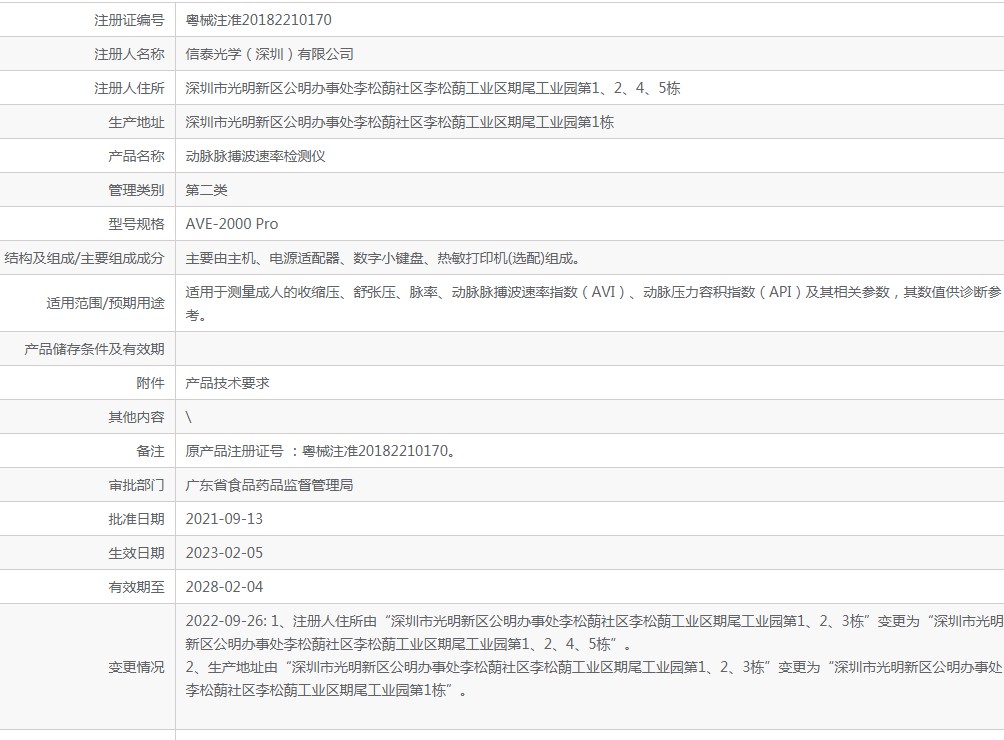Click the 其他内容 row label
This screenshot has height=740, width=1004.
coord(136,417)
